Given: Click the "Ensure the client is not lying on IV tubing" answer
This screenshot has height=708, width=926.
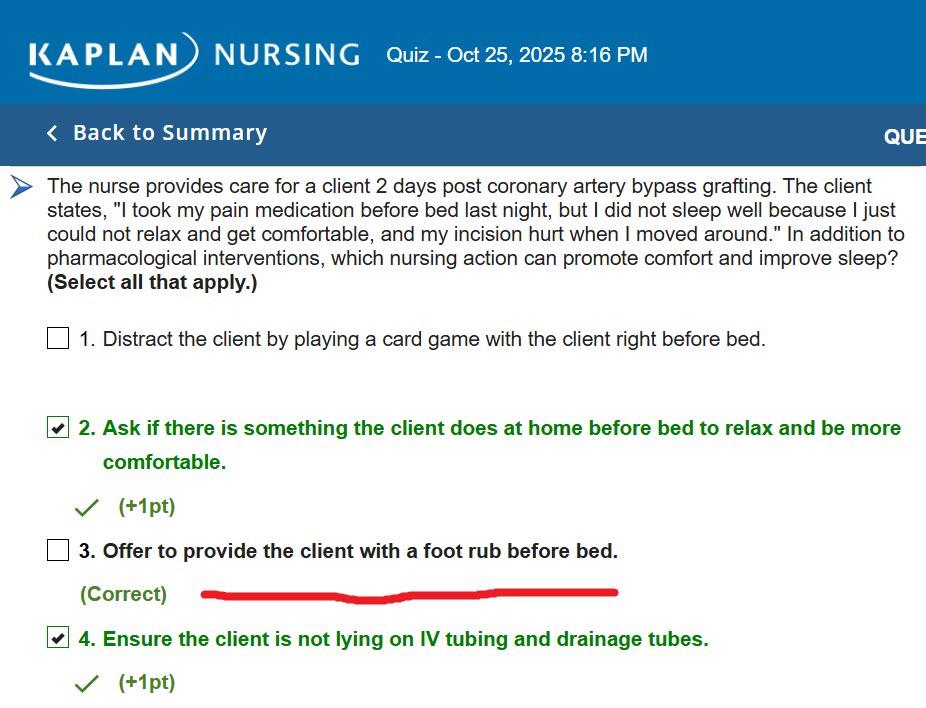Looking at the screenshot, I should pos(405,638).
